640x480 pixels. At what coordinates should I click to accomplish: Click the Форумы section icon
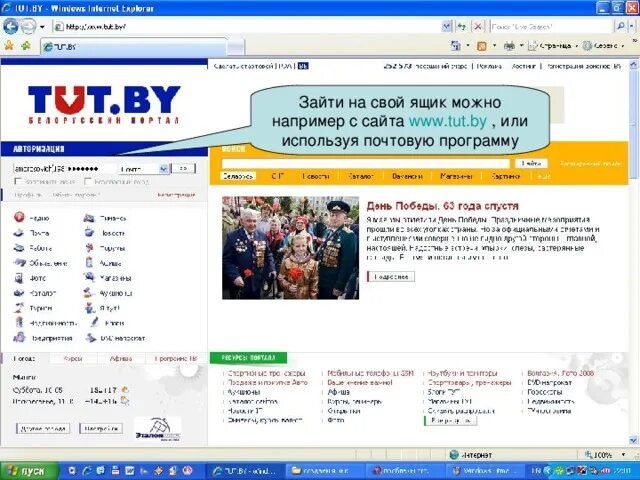[x=89, y=248]
